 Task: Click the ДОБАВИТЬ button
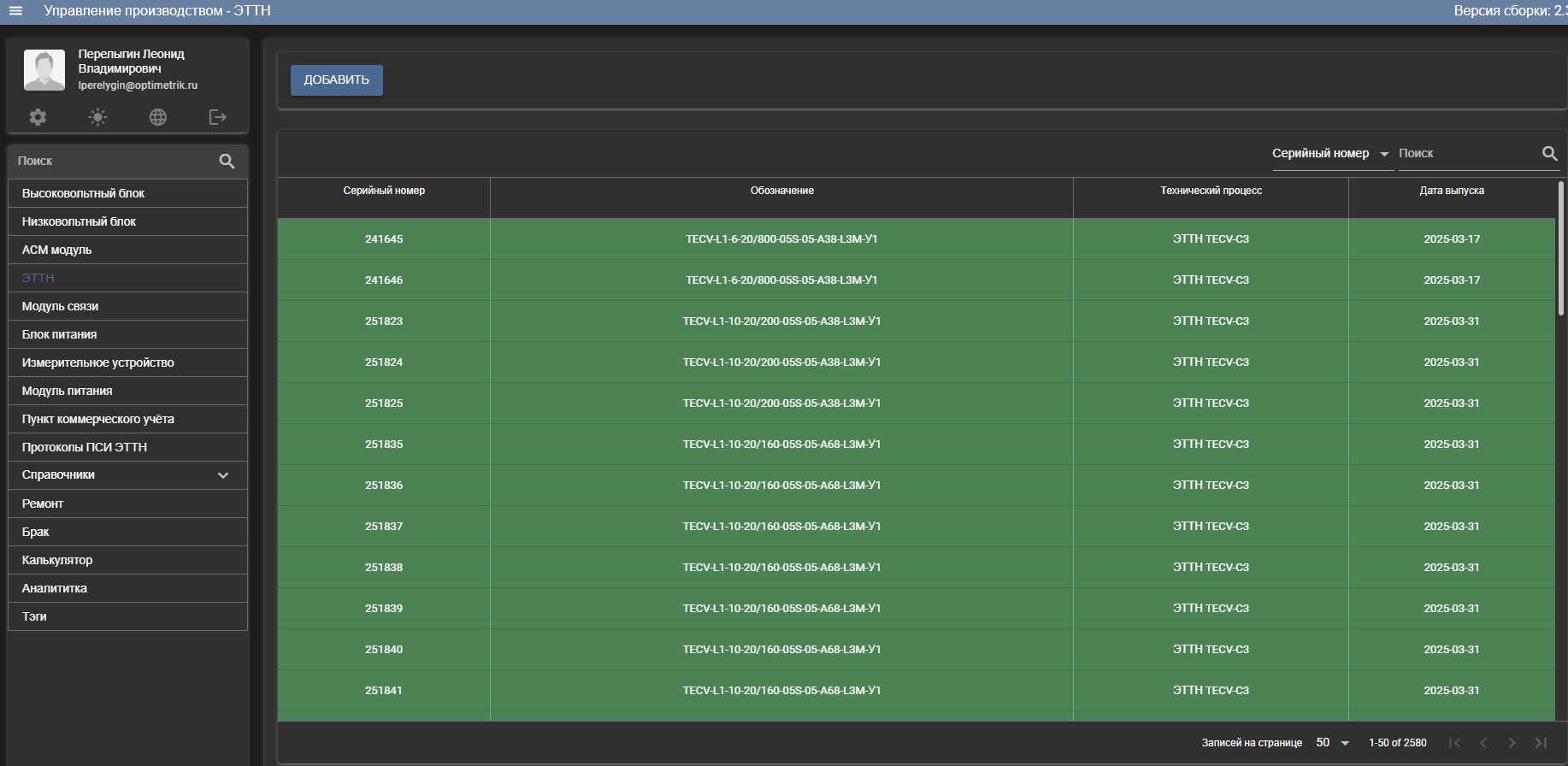point(337,80)
